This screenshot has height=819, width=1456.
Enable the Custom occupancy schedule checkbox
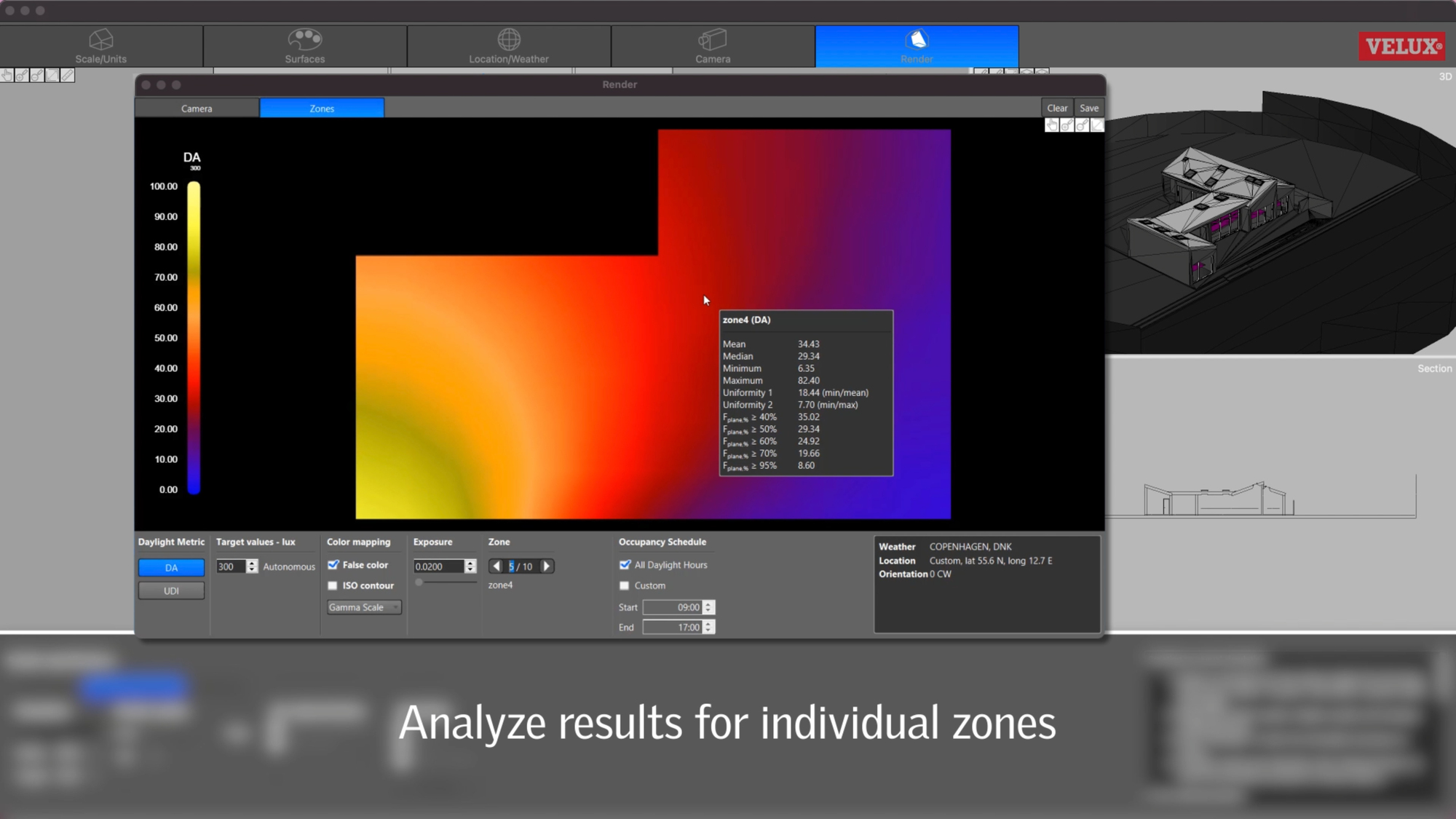coord(625,585)
